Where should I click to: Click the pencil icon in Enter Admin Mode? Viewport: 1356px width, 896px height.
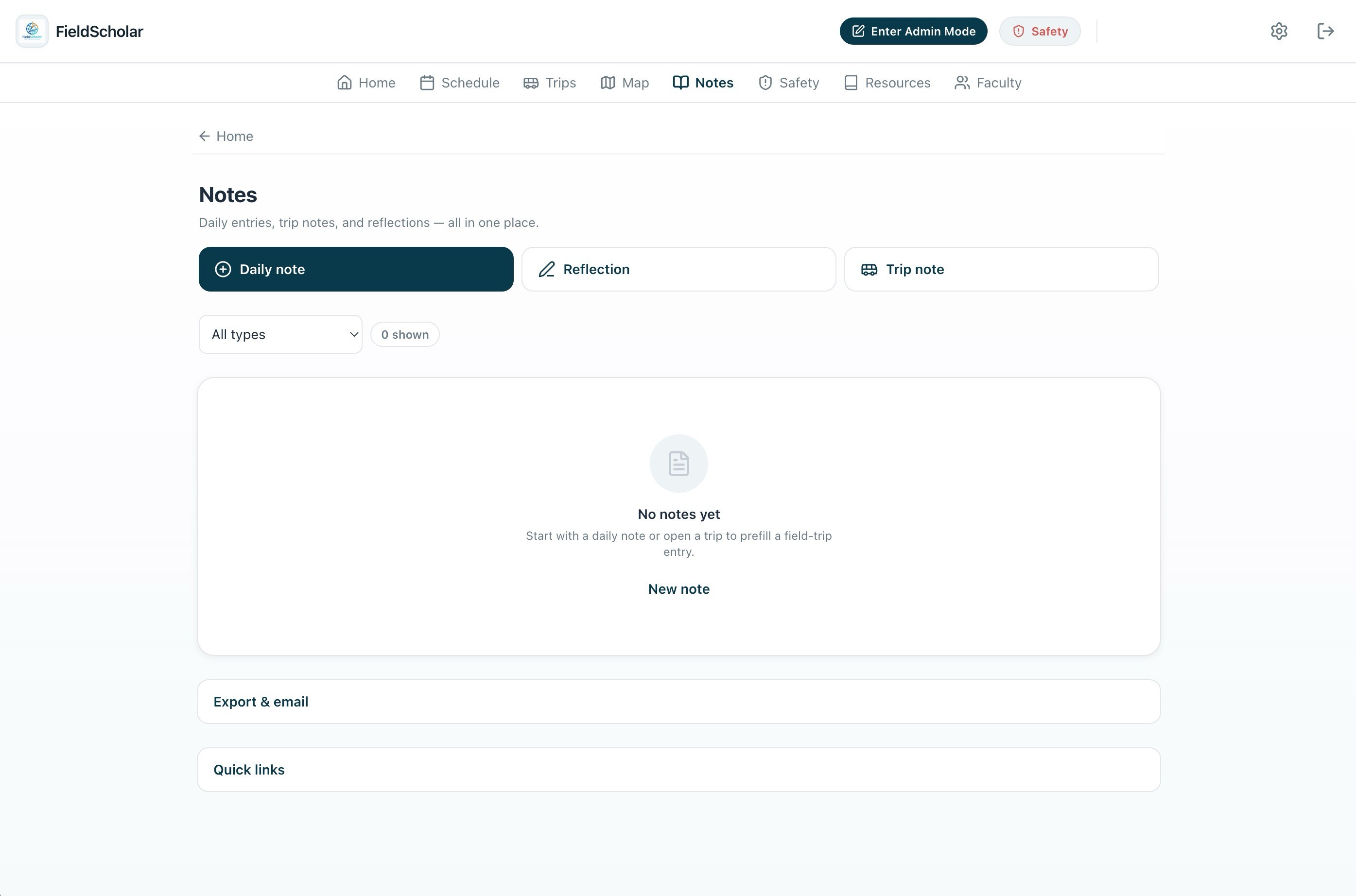tap(858, 31)
